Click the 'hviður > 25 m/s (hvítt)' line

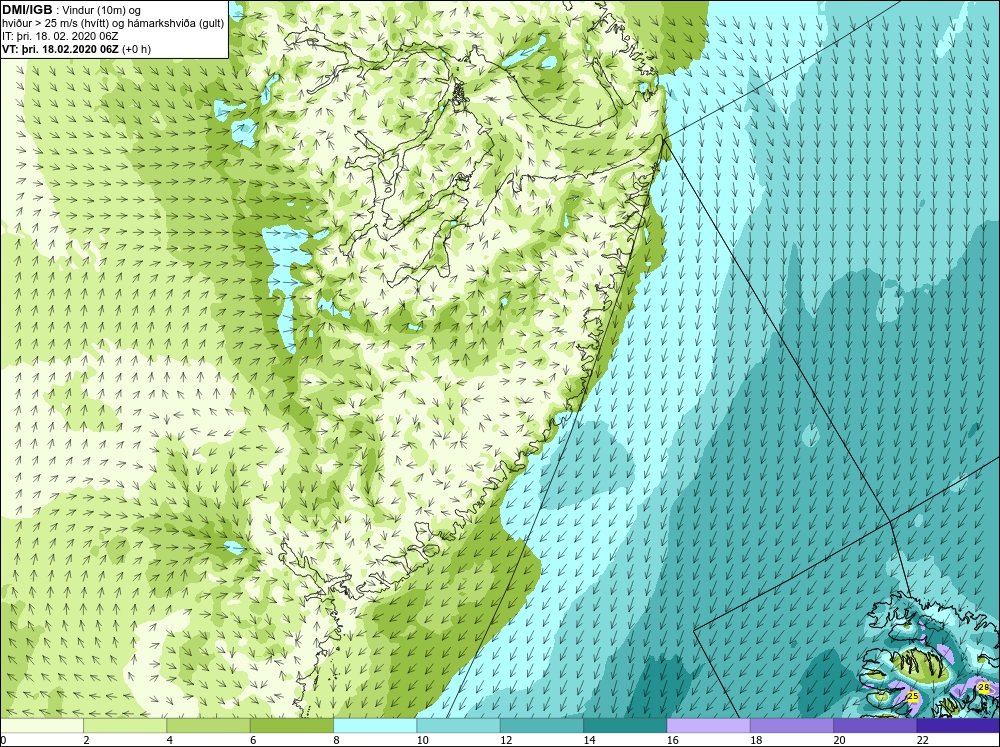point(113,24)
